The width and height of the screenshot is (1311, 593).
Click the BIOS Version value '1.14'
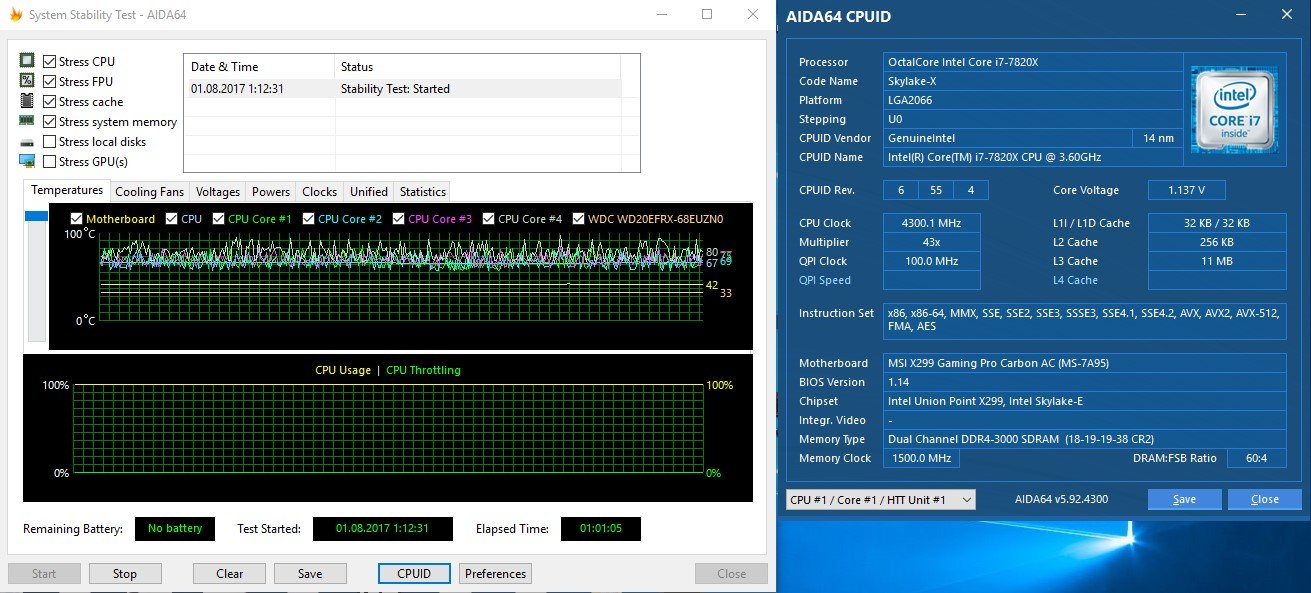pyautogui.click(x=1085, y=382)
